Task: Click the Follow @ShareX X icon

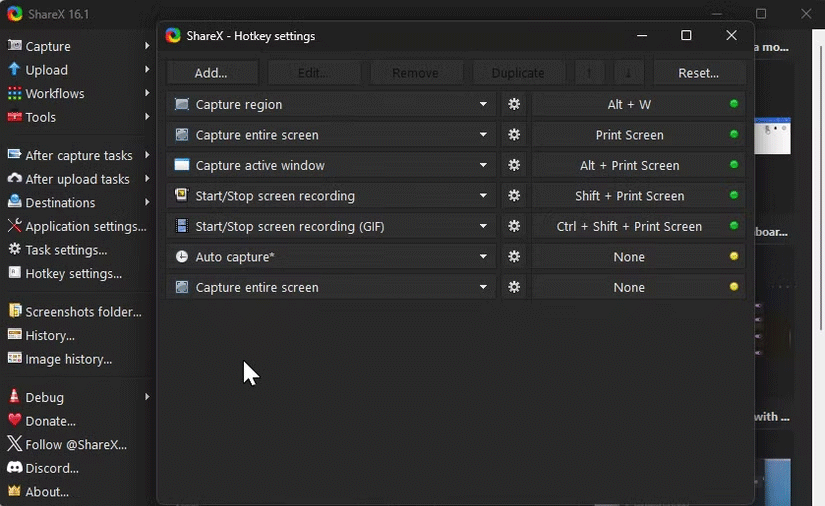Action: coord(14,444)
